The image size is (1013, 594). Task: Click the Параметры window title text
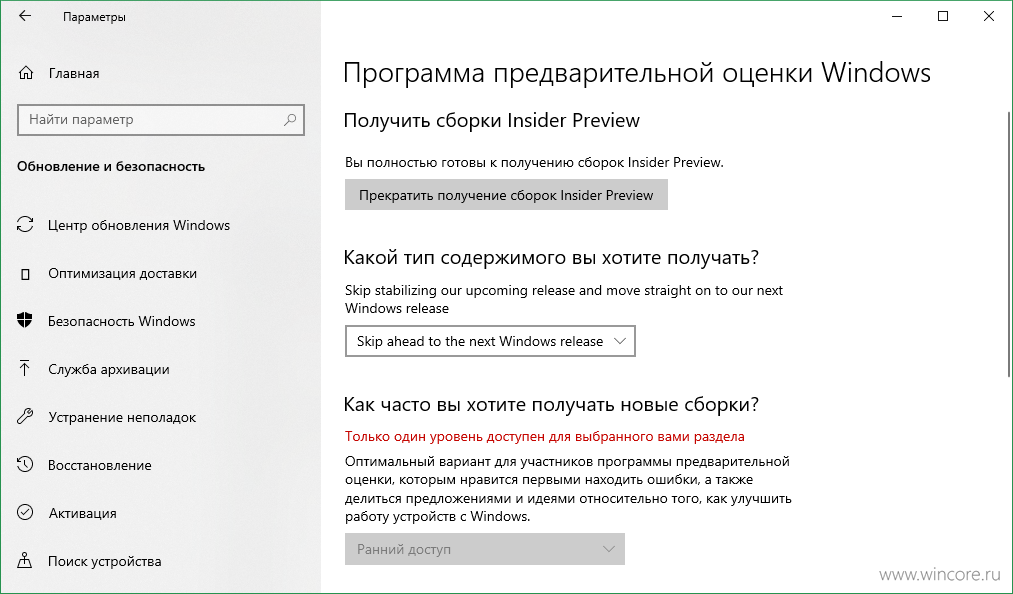[94, 17]
